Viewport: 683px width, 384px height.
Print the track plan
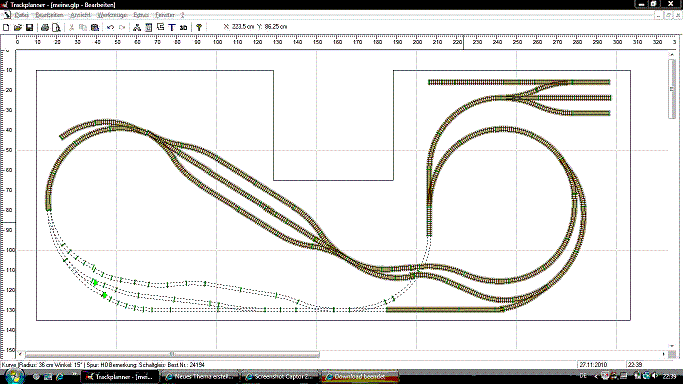(44, 27)
